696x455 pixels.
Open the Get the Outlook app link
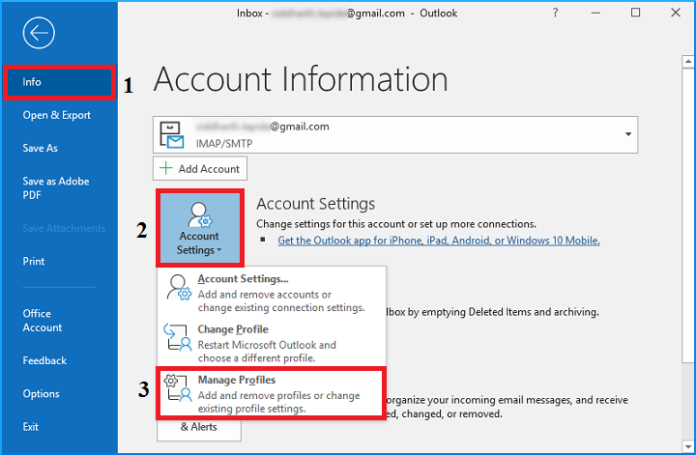[440, 241]
